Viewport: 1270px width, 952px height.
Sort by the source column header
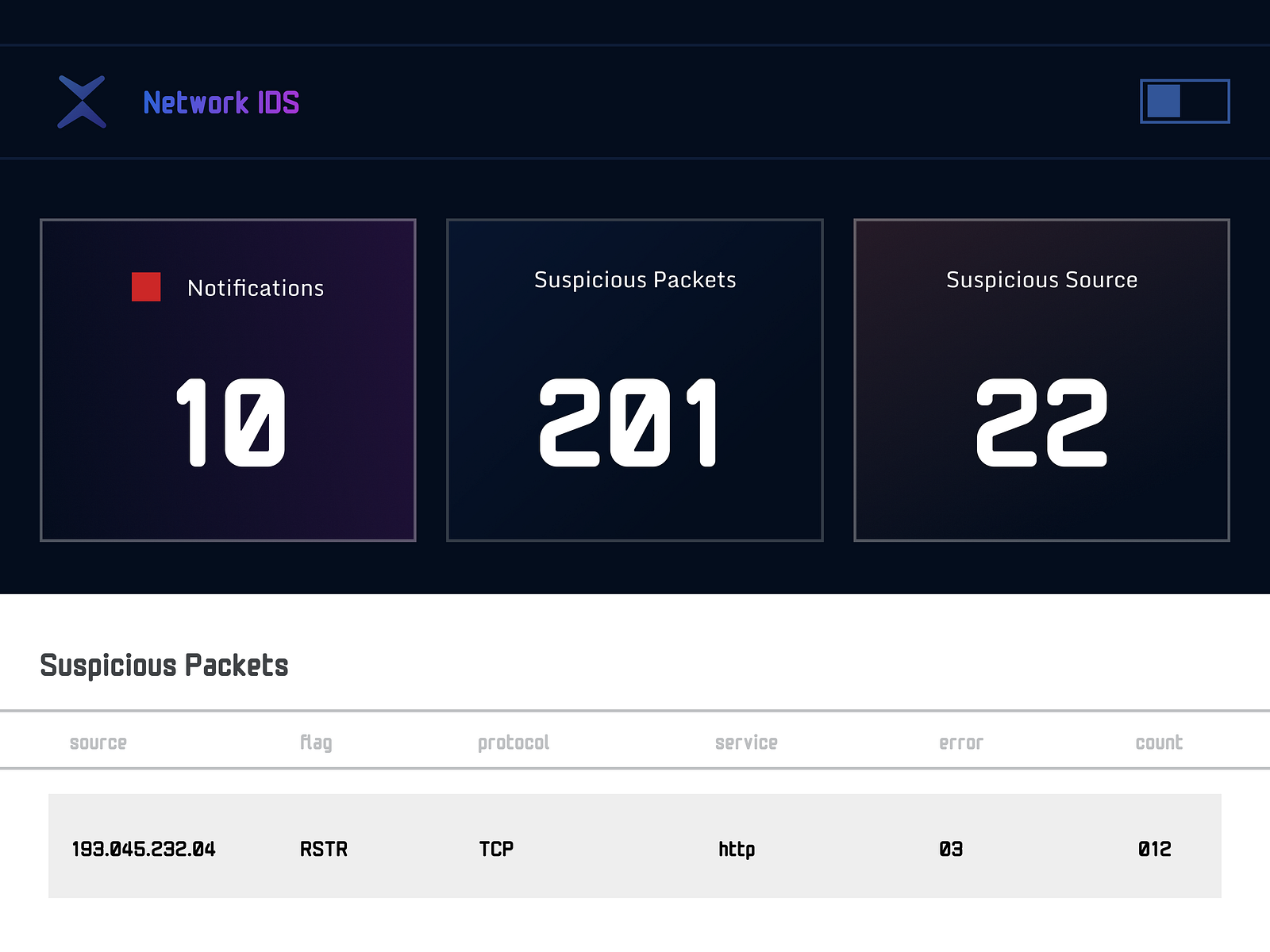(x=98, y=742)
